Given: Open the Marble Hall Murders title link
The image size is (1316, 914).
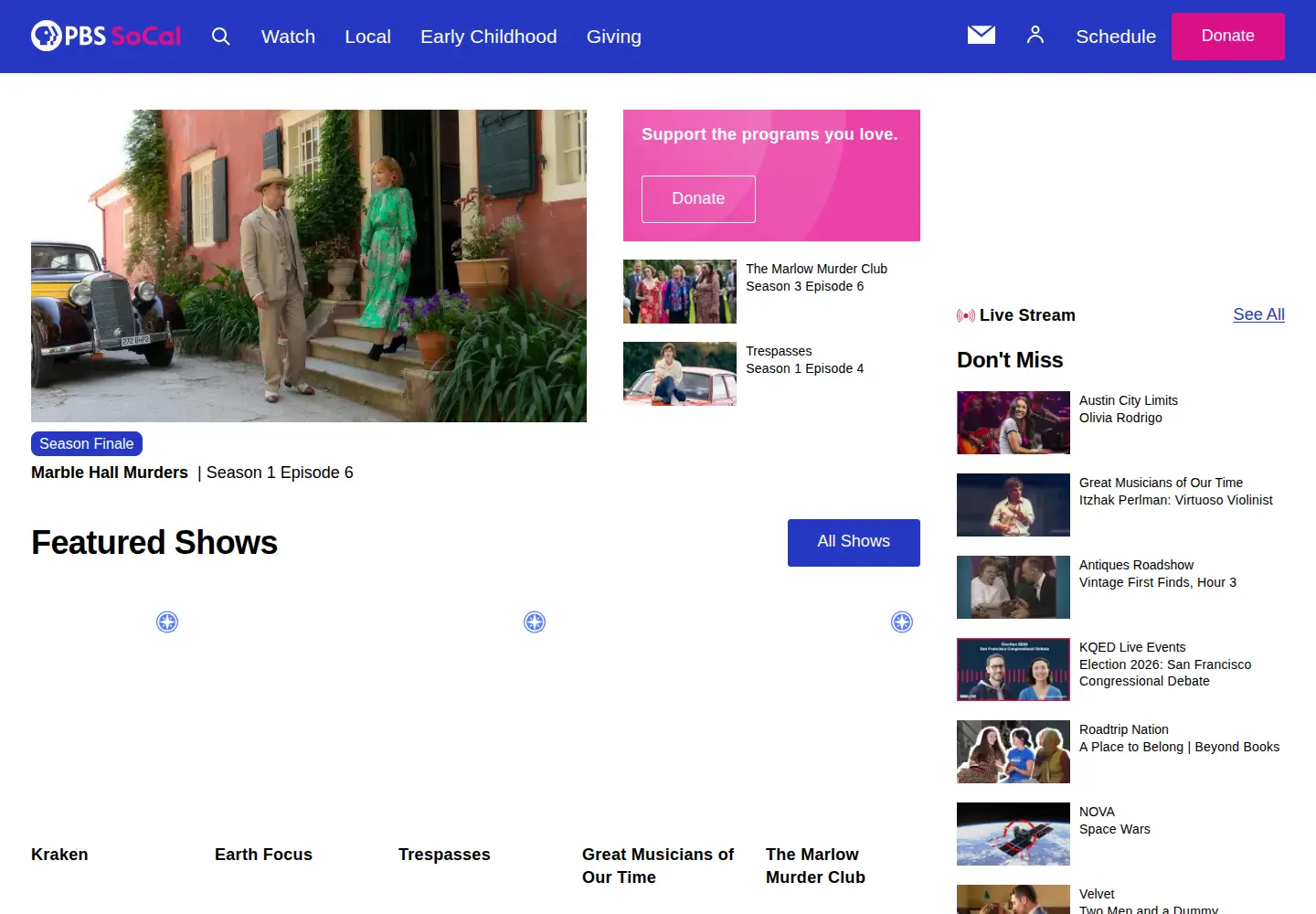Looking at the screenshot, I should (110, 473).
